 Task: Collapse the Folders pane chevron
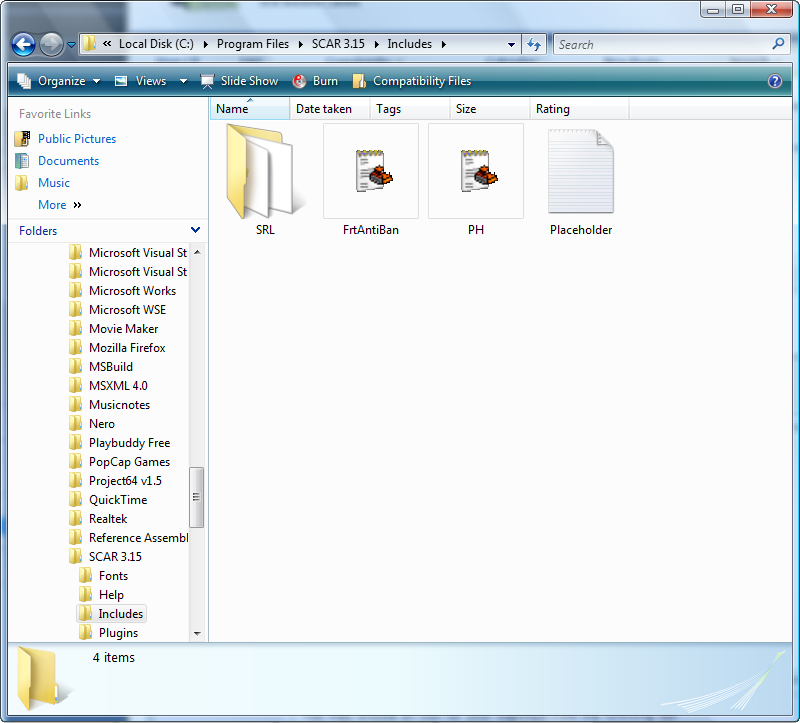pos(197,230)
